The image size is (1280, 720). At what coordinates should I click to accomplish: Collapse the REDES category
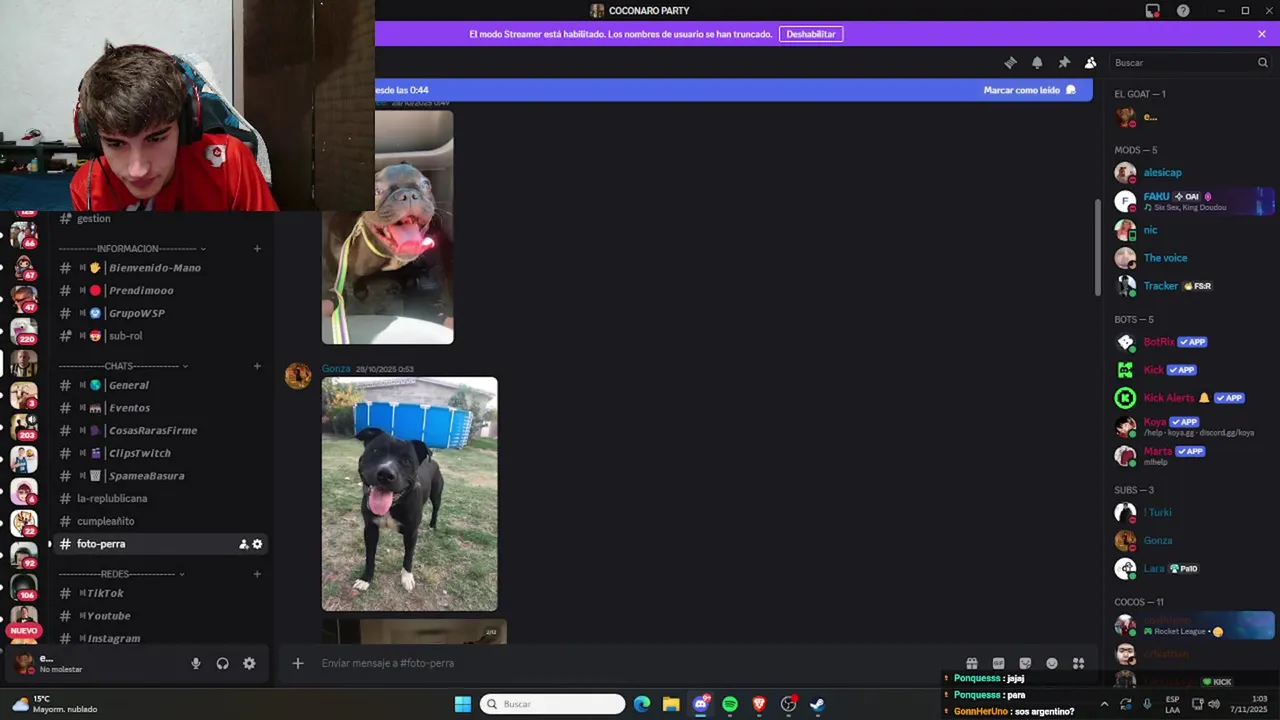[121, 574]
